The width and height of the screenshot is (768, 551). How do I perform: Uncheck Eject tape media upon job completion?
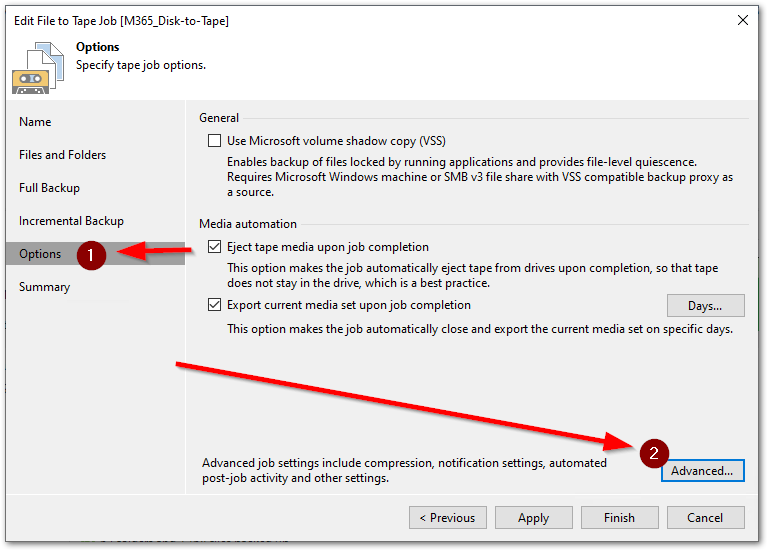coord(214,247)
